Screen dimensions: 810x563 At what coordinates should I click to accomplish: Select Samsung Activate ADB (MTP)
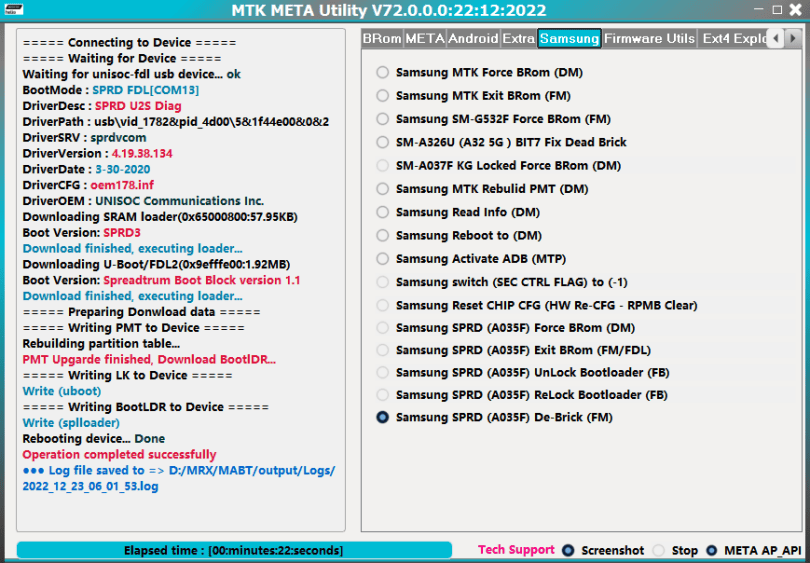383,259
